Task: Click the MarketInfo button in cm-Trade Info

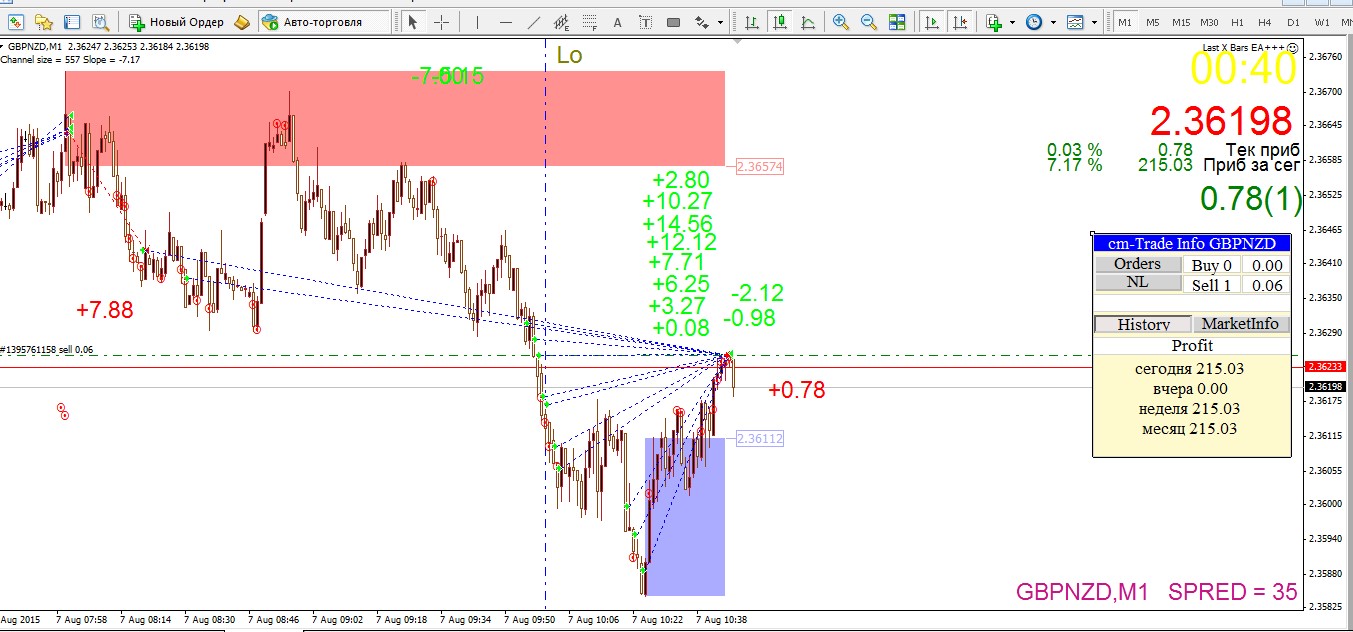Action: coord(1240,324)
